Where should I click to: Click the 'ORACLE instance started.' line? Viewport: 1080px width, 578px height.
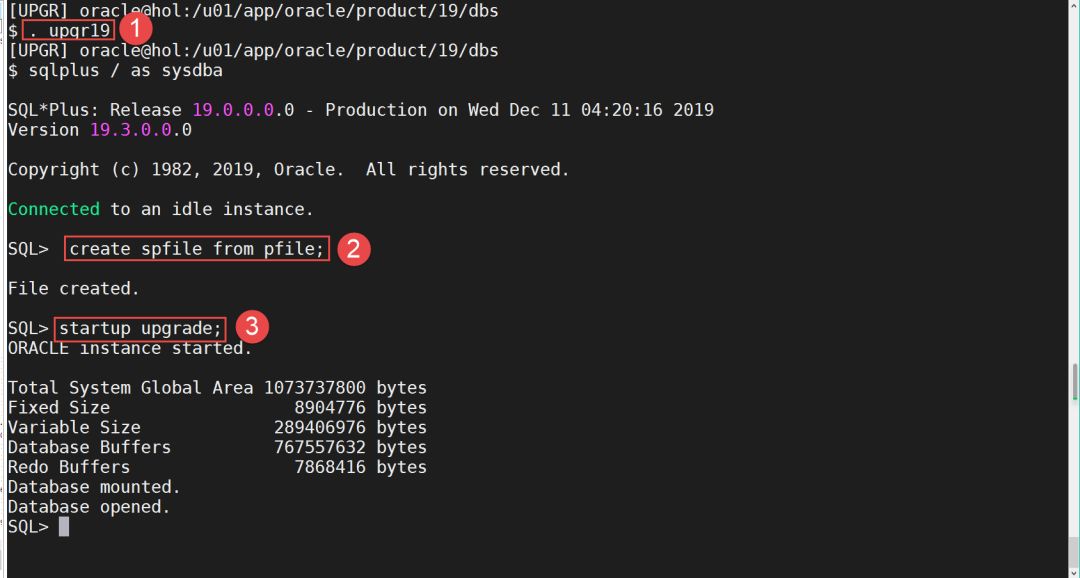tap(130, 349)
